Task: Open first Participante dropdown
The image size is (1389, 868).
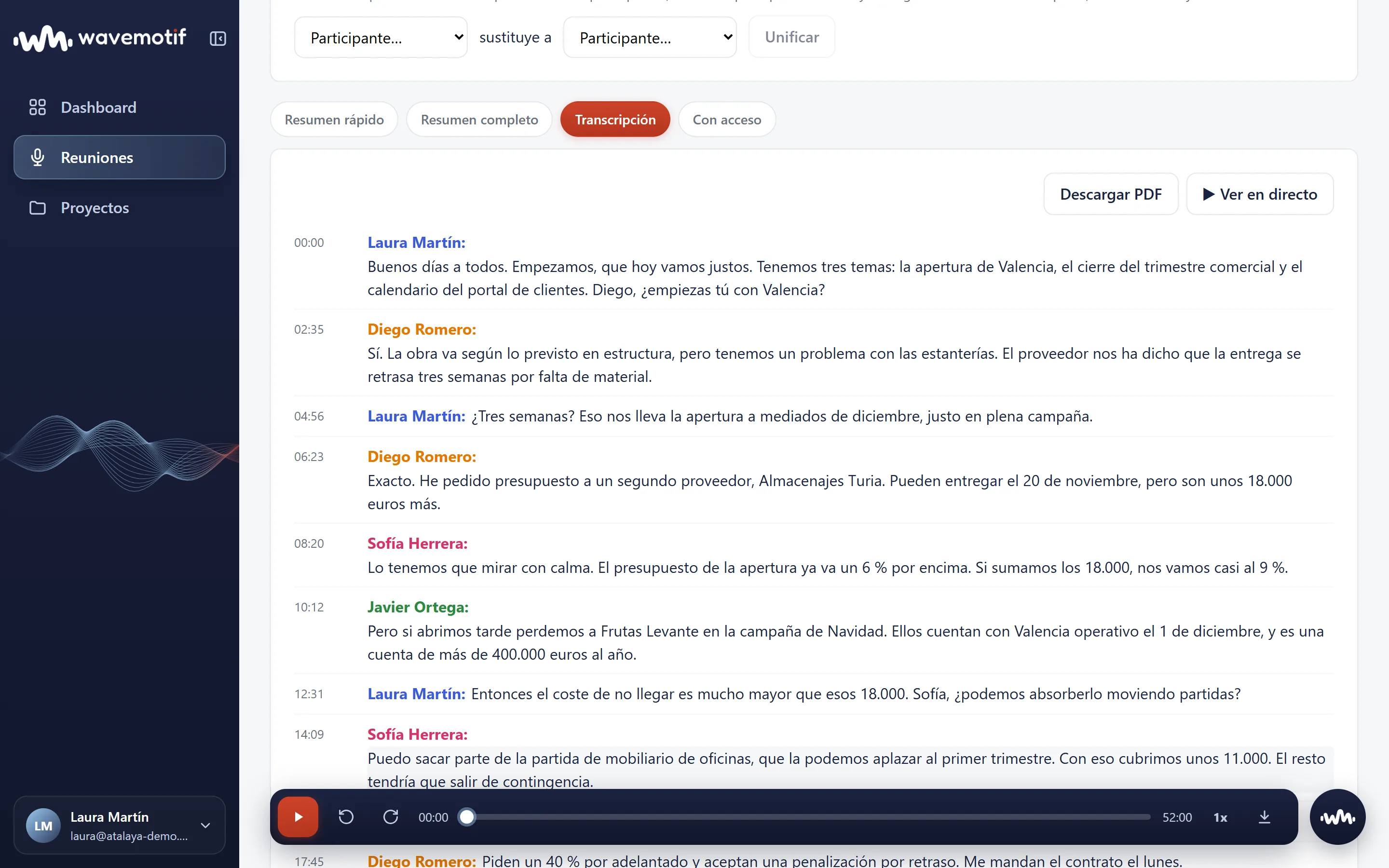Action: coord(381,38)
